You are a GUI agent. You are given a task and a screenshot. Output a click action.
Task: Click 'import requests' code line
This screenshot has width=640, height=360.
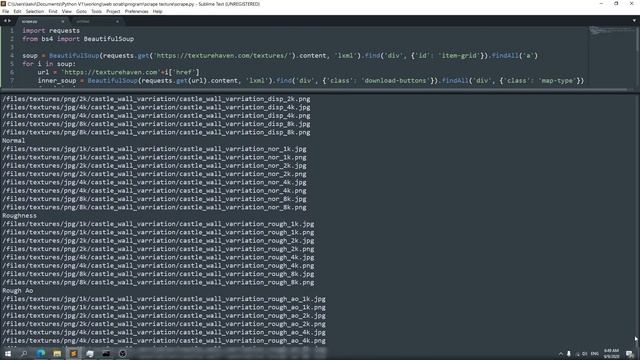coord(51,31)
